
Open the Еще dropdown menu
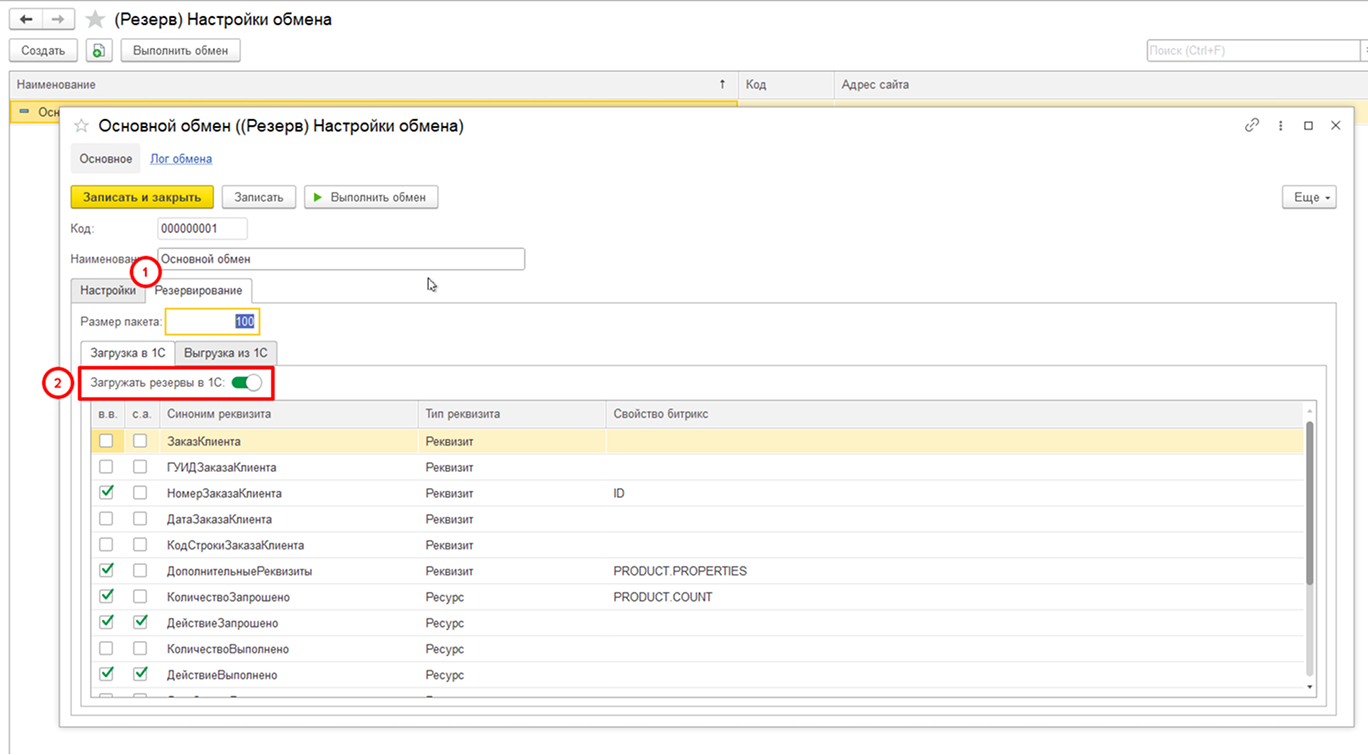click(x=1308, y=197)
